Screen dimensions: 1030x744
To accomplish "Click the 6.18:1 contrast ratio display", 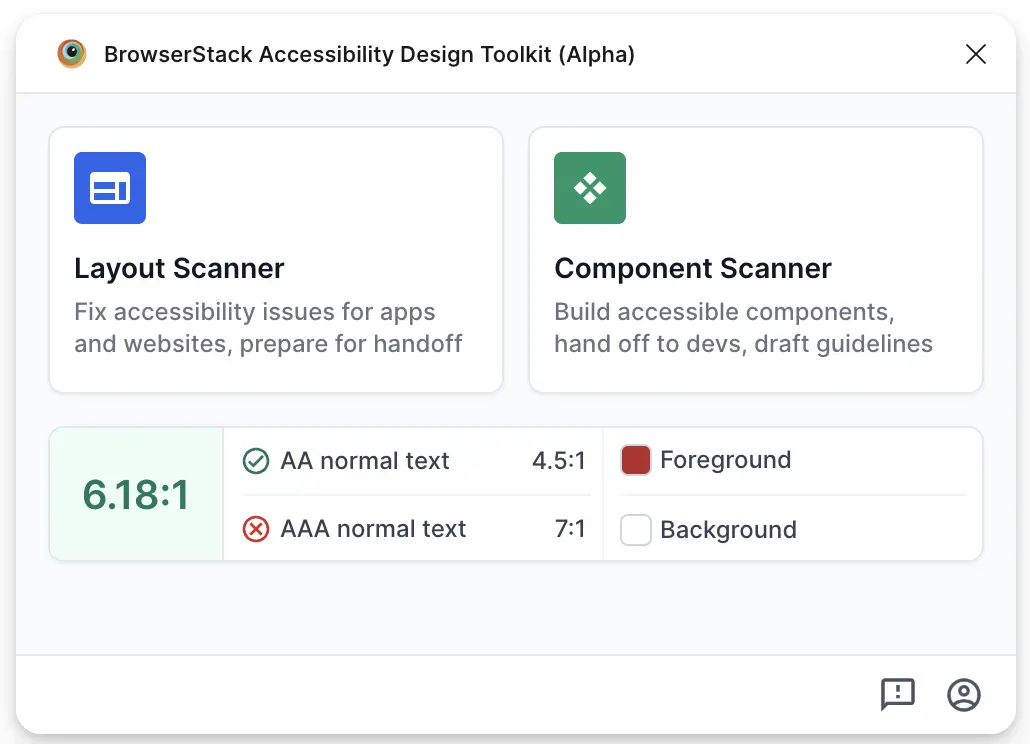I will click(x=135, y=494).
